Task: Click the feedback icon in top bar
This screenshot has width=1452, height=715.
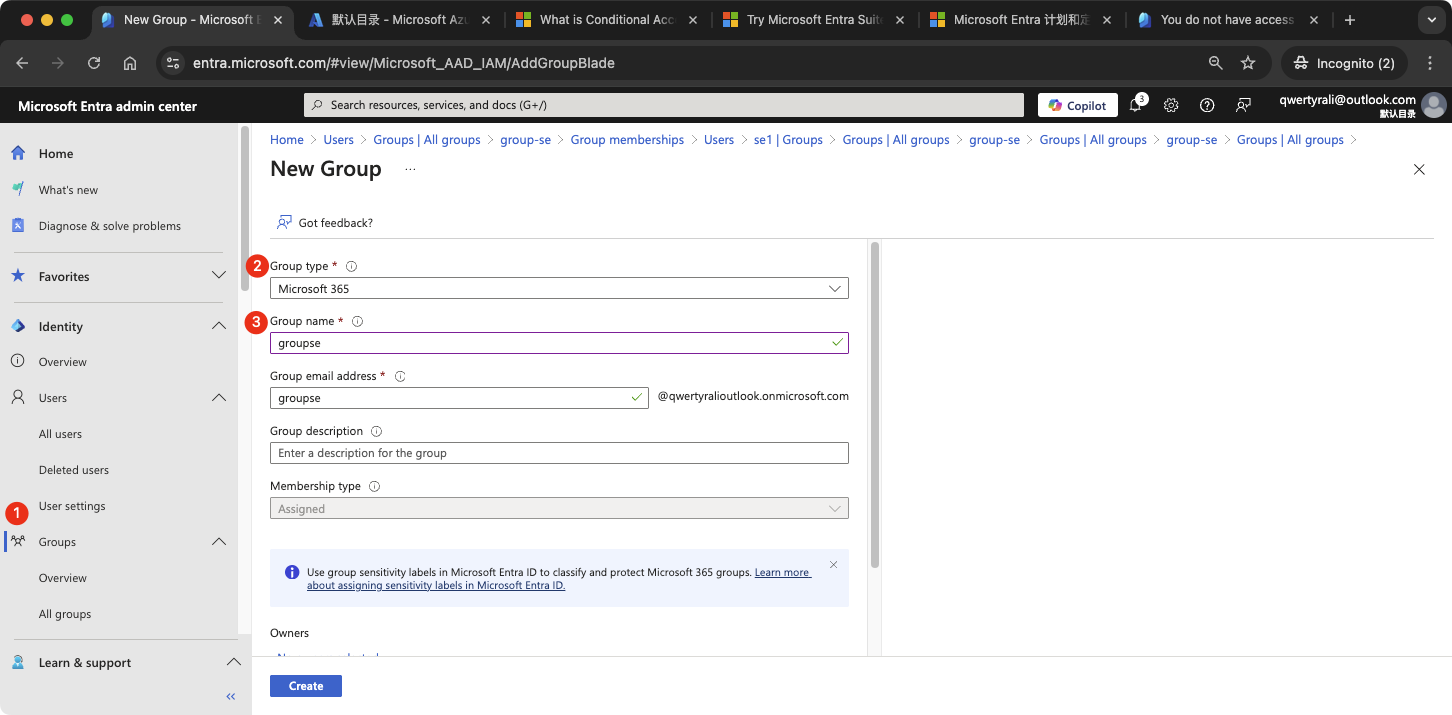Action: (x=1243, y=105)
